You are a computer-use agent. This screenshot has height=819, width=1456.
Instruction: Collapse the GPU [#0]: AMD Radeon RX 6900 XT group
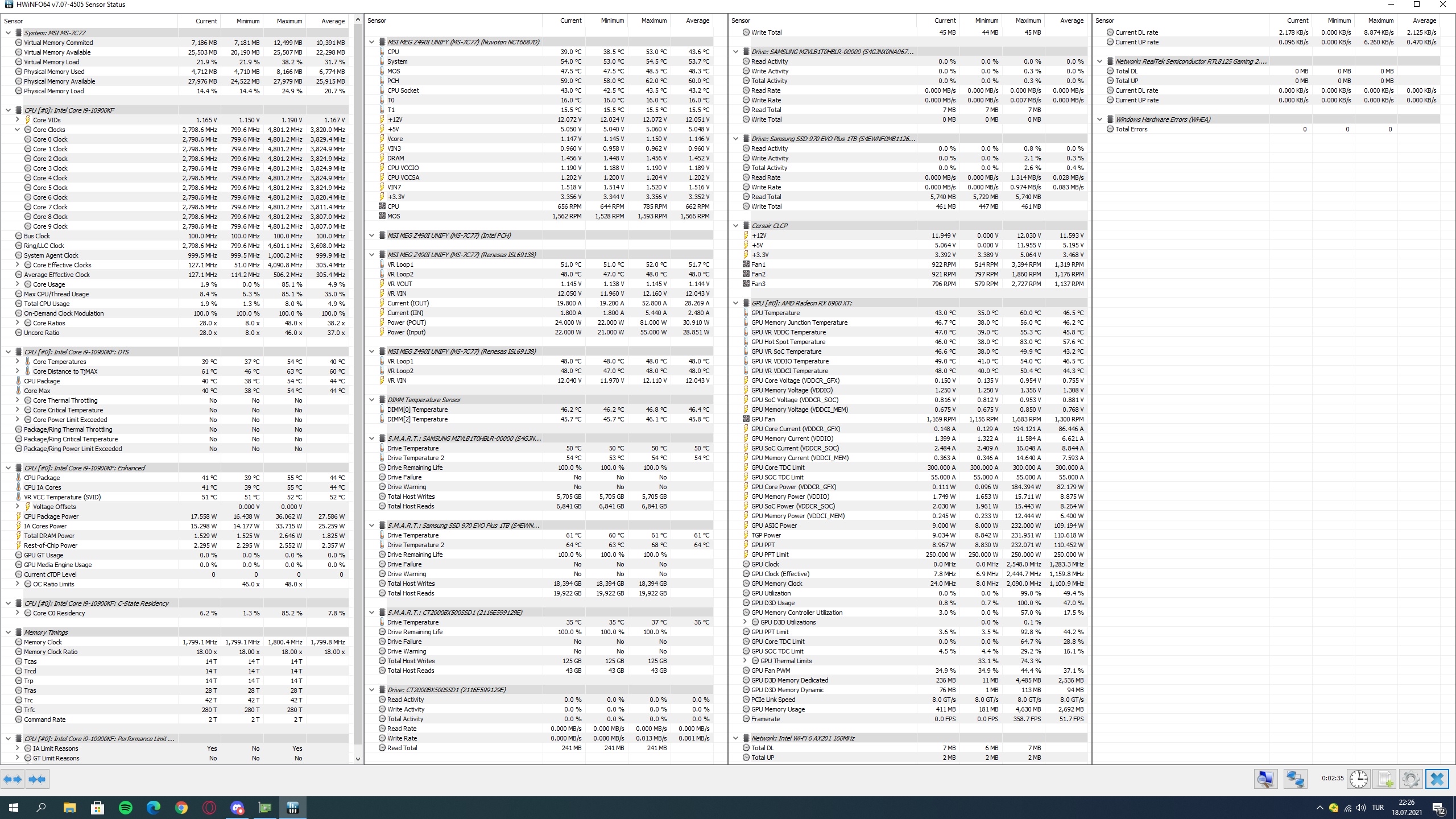click(736, 303)
